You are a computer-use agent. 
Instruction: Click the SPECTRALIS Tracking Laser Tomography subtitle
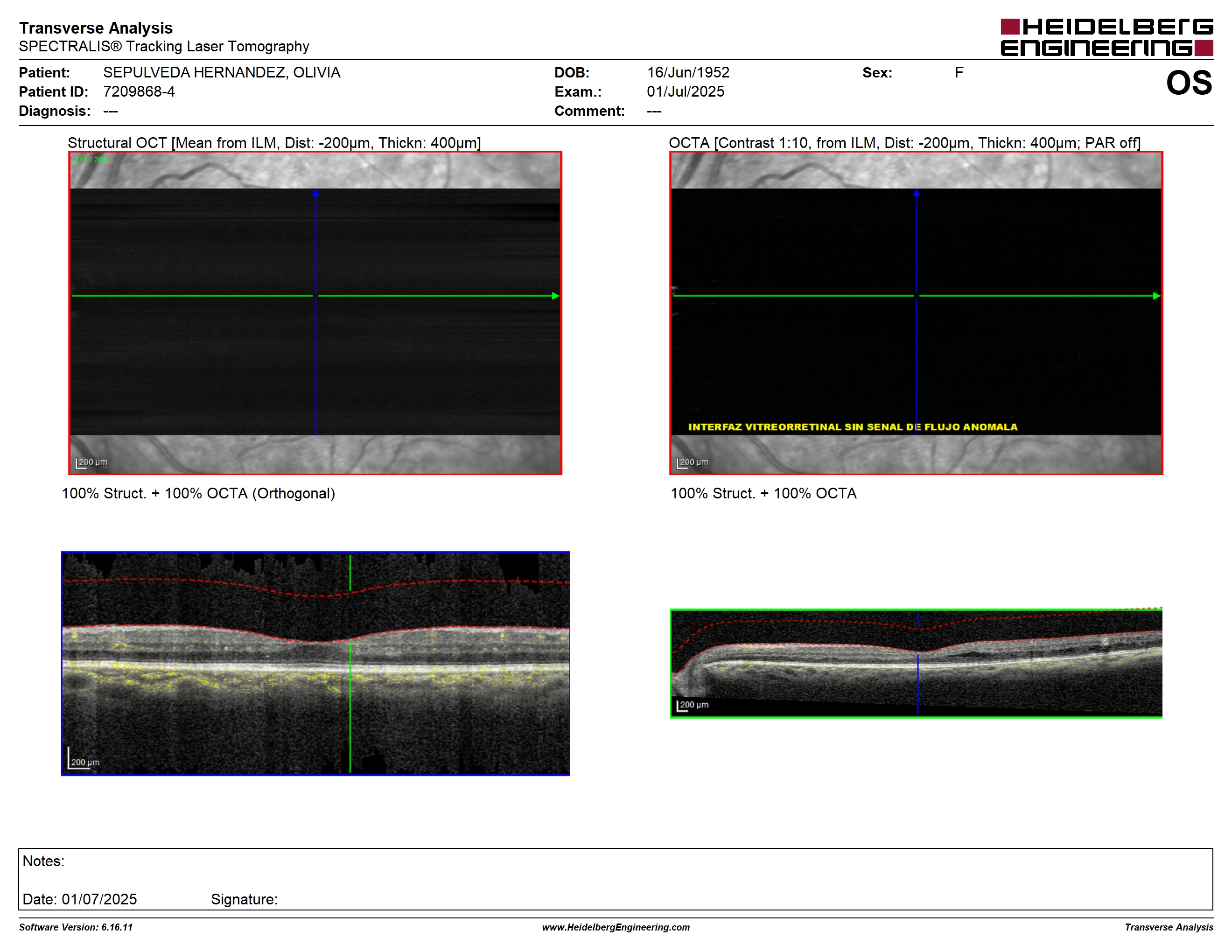(164, 46)
